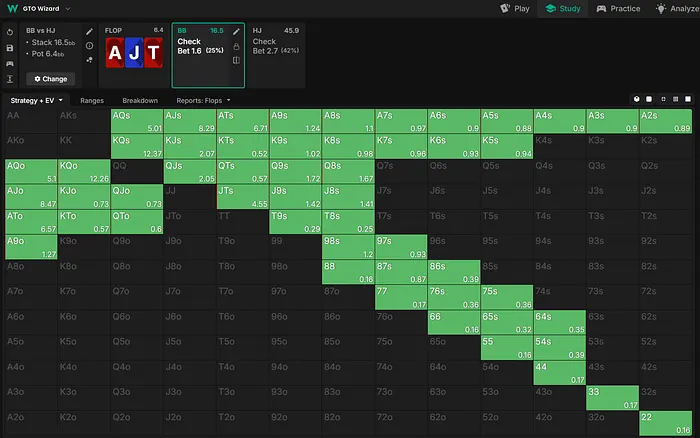This screenshot has height=438, width=700.
Task: Open the Practice mode tab
Action: 618,8
